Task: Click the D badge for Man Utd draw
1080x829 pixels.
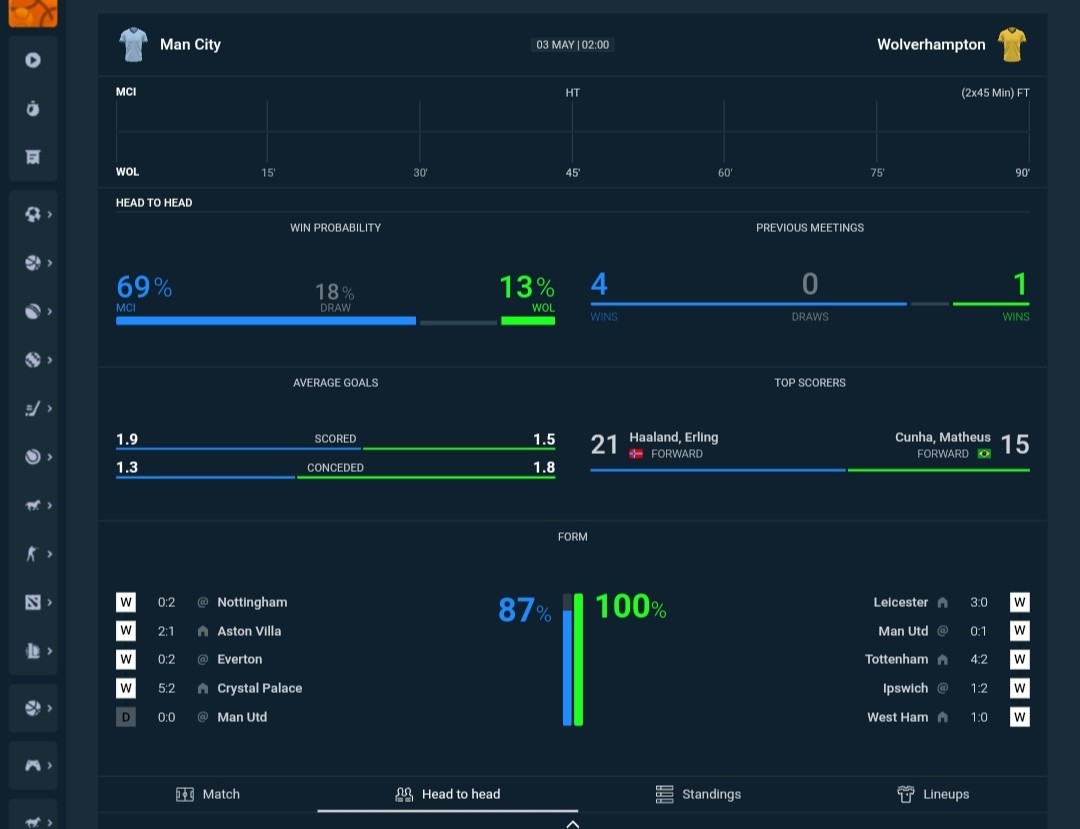Action: [125, 717]
